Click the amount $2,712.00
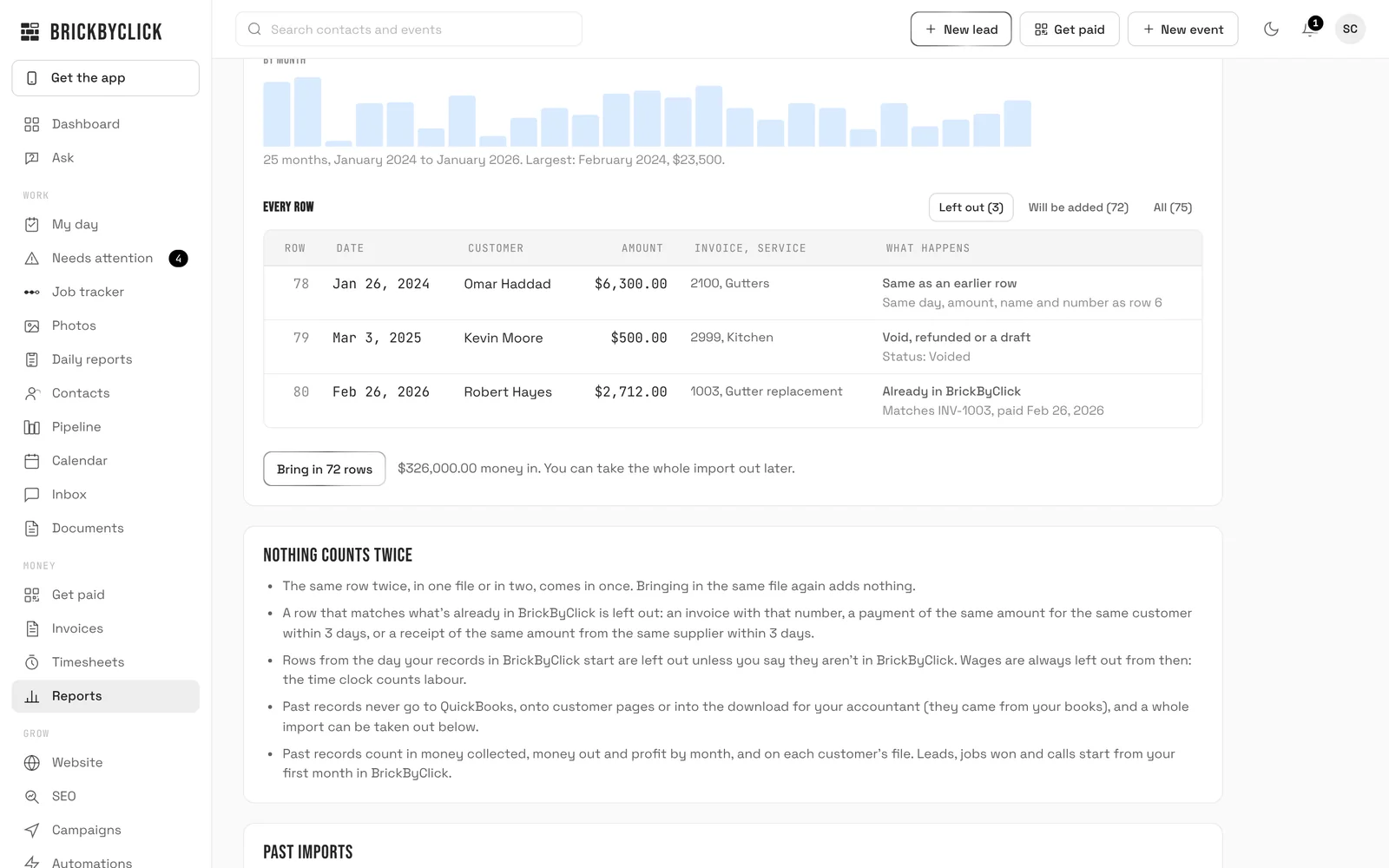Viewport: 1389px width, 868px height. (631, 392)
